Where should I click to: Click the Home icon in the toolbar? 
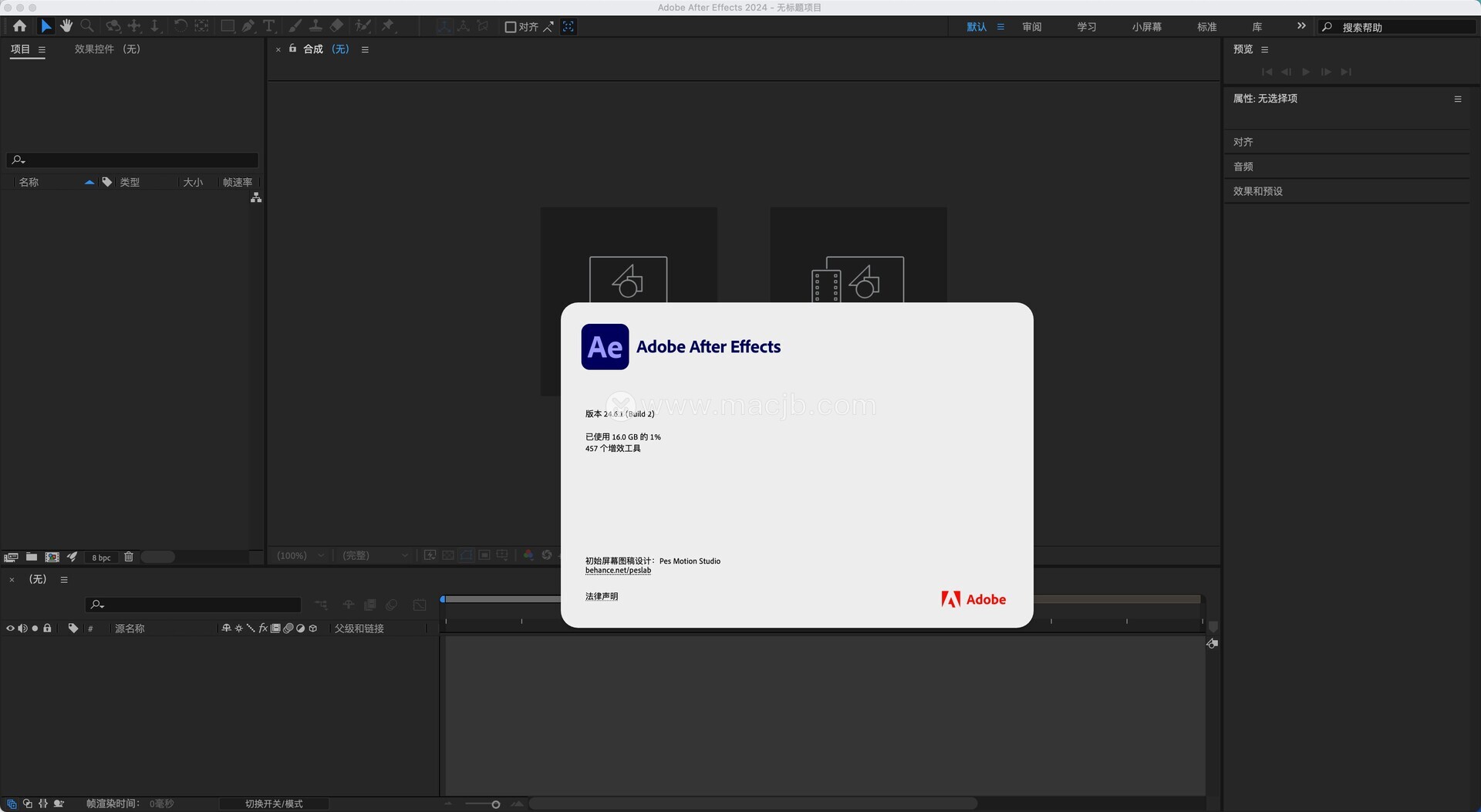(x=19, y=26)
